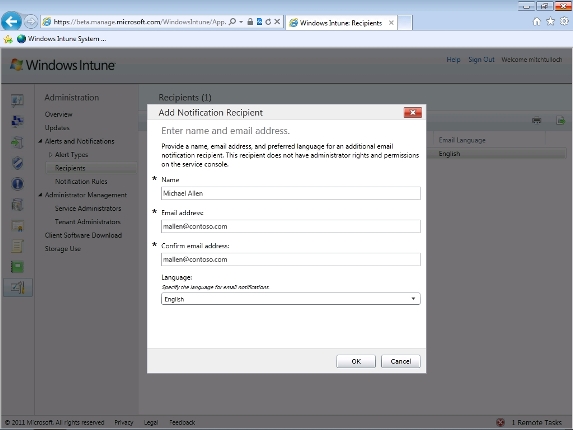Select Tenant Administrators menu item
This screenshot has height=430, width=573.
[x=87, y=222]
